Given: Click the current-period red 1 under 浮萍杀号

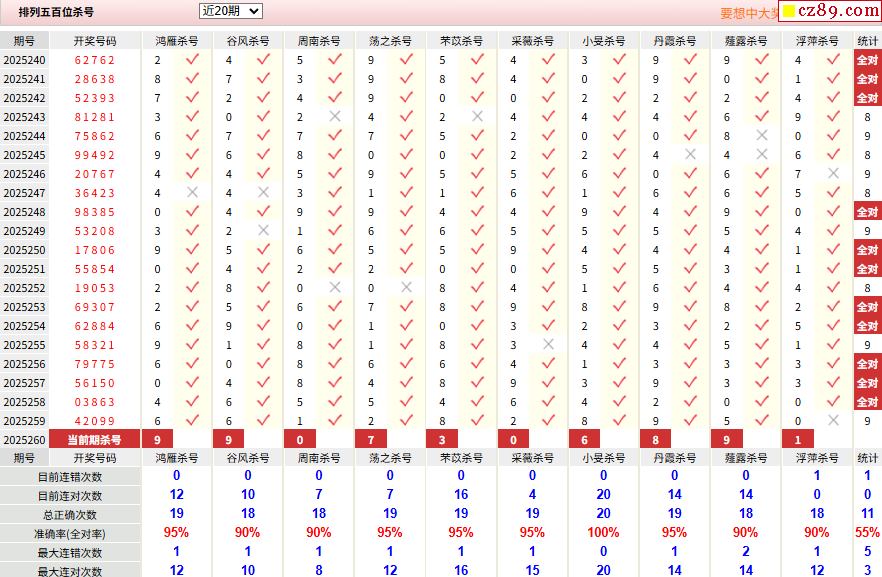Looking at the screenshot, I should pyautogui.click(x=798, y=440).
